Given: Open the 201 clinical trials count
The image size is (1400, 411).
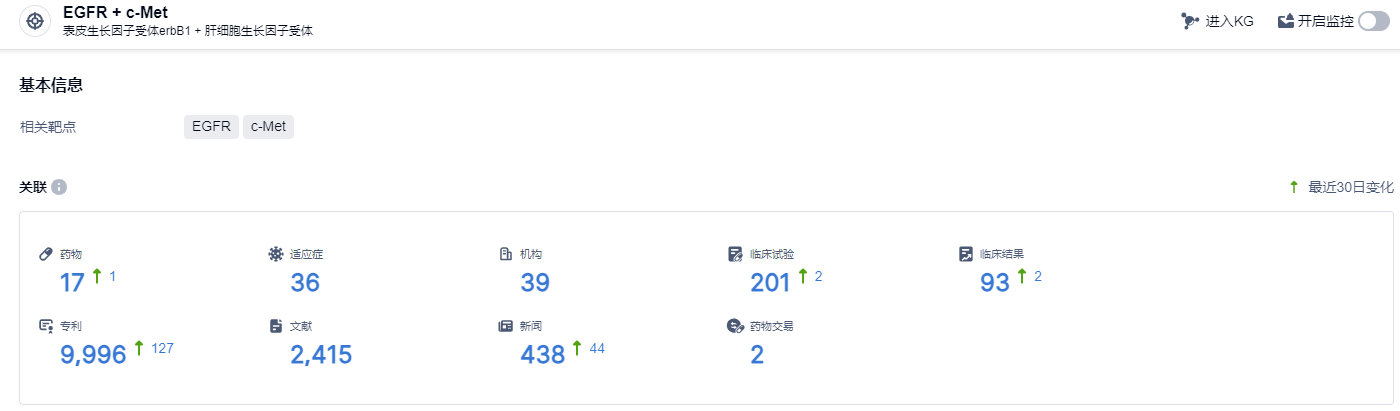Looking at the screenshot, I should (x=770, y=283).
